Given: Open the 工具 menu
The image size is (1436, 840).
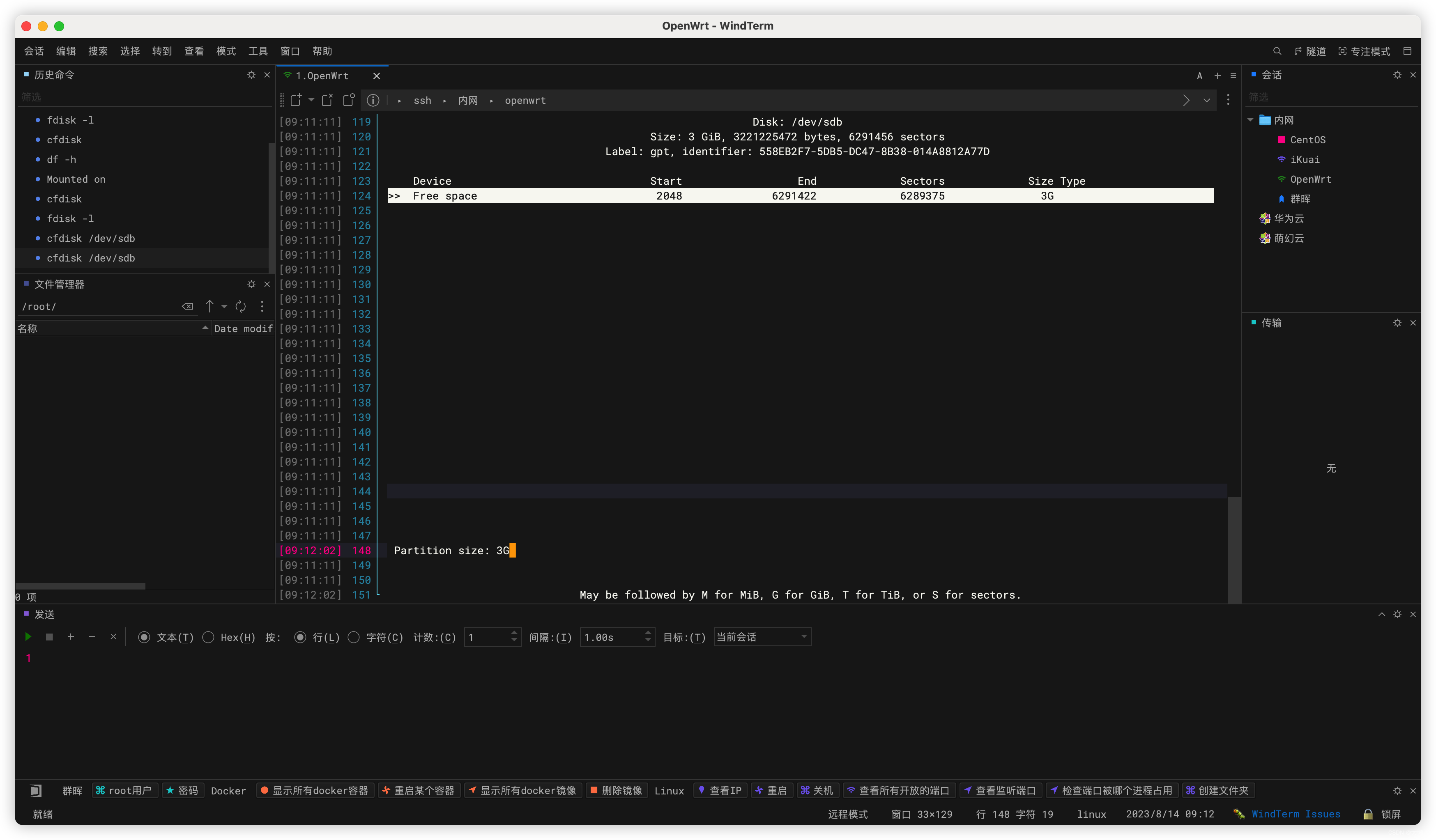Looking at the screenshot, I should (258, 51).
